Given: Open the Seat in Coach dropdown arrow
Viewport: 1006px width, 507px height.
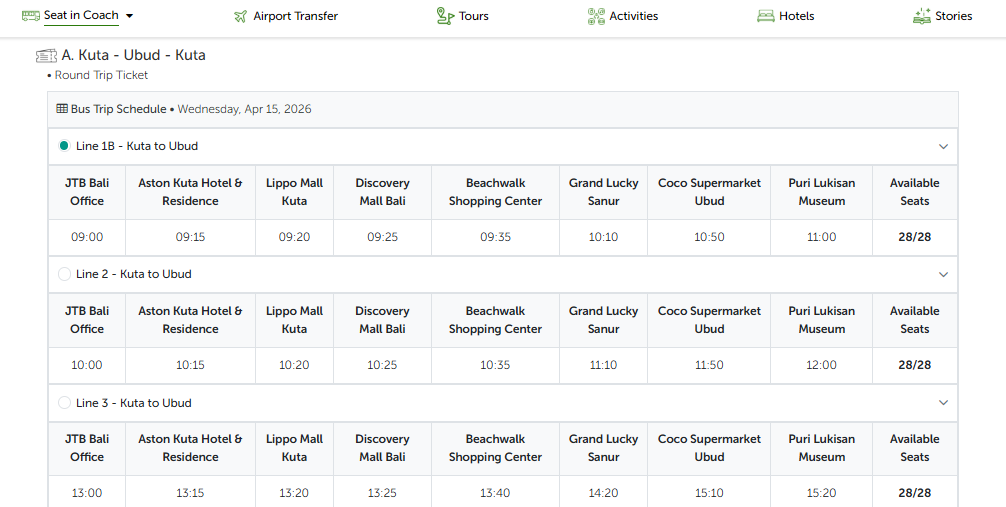Looking at the screenshot, I should coord(130,16).
